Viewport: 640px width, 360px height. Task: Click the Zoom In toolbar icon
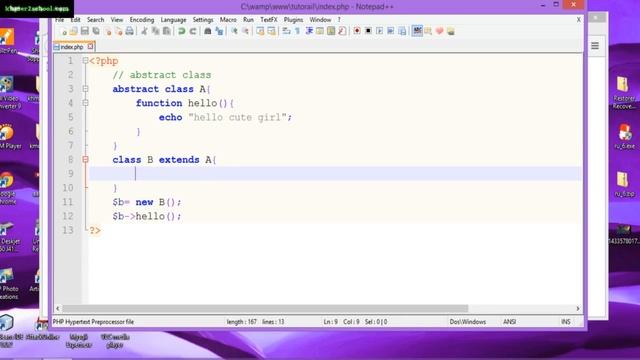[234, 31]
